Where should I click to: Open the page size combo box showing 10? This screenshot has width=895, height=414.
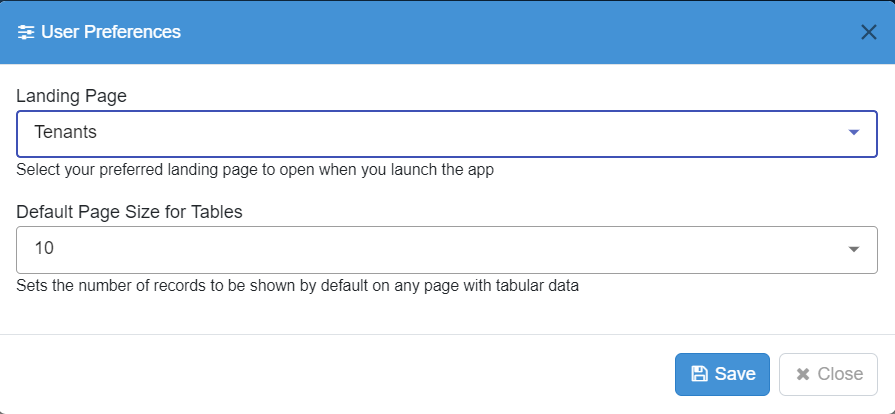coord(447,250)
